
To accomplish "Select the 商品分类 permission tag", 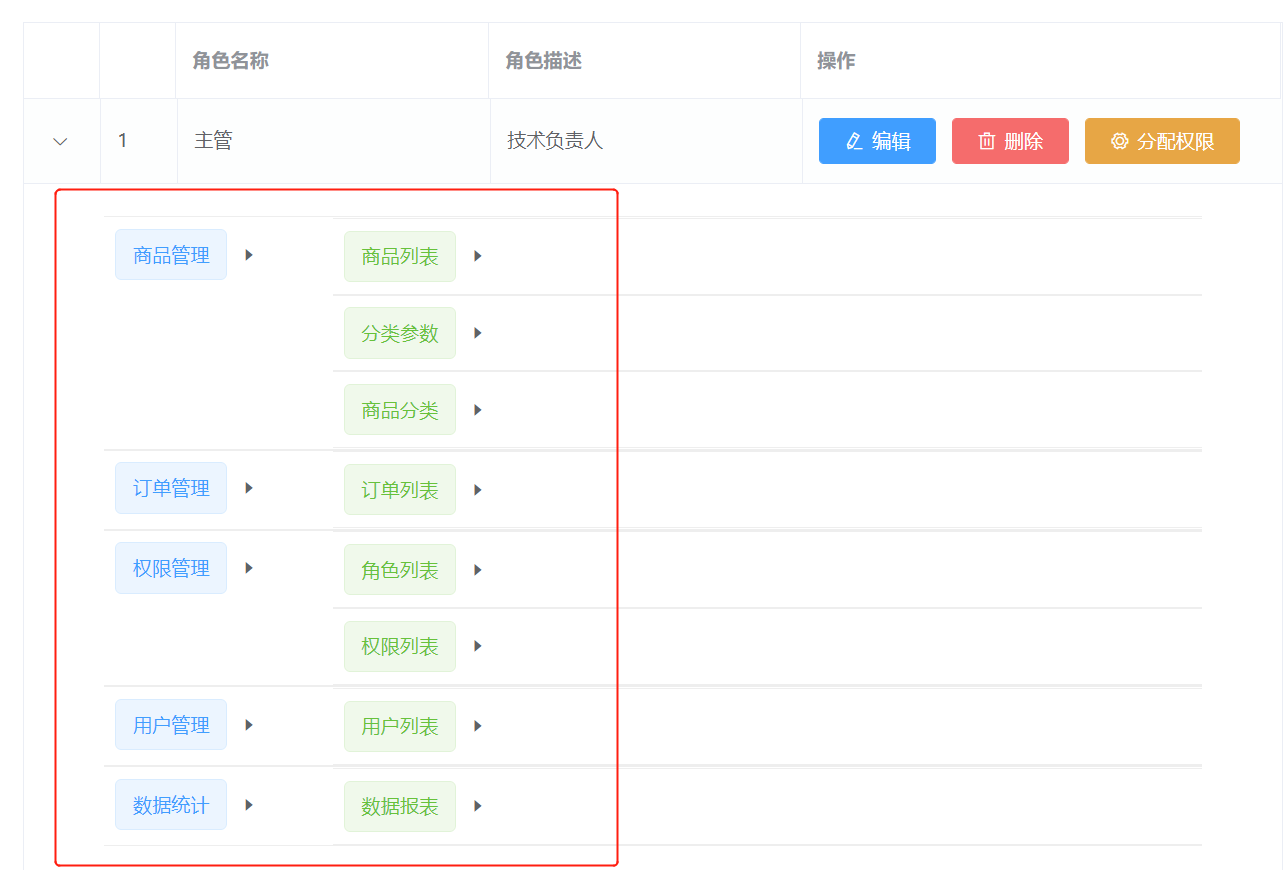I will click(399, 409).
